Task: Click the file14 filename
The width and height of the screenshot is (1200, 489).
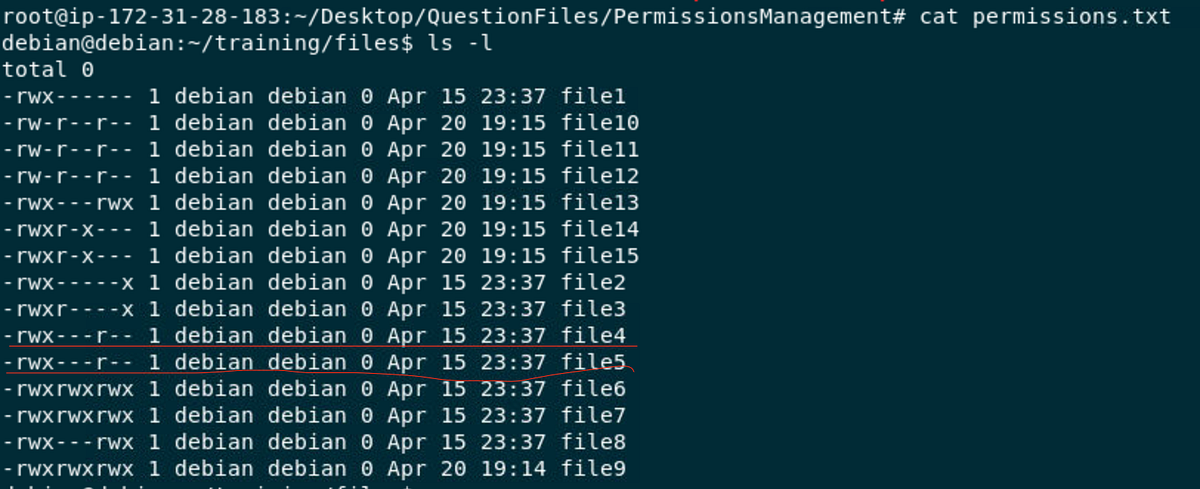Action: 599,229
